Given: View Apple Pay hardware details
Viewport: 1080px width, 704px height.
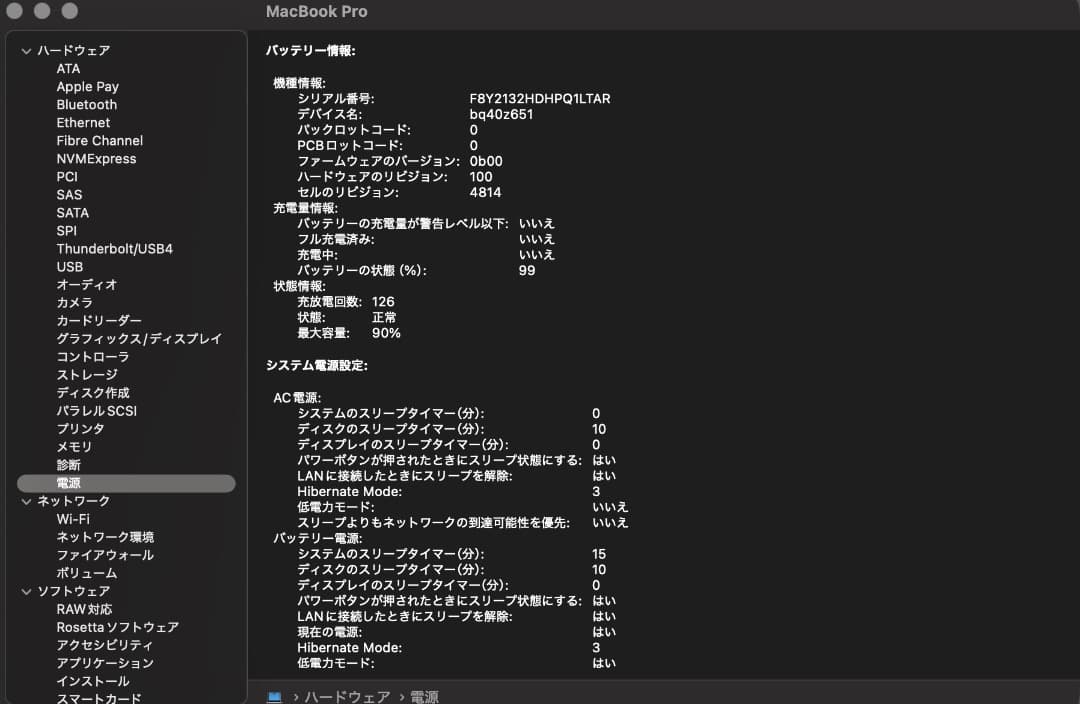Looking at the screenshot, I should click(x=87, y=86).
